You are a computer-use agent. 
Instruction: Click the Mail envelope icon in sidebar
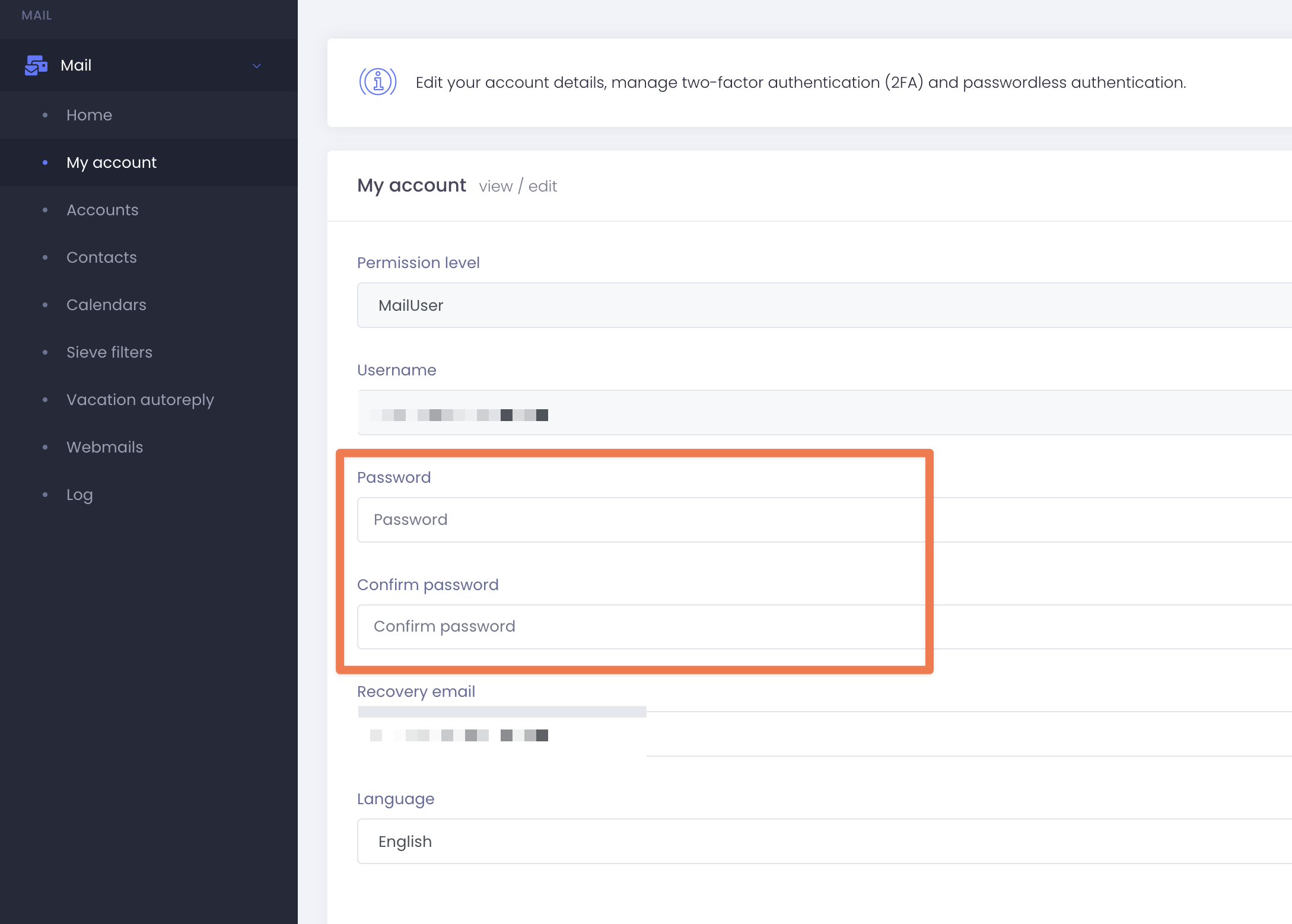36,65
